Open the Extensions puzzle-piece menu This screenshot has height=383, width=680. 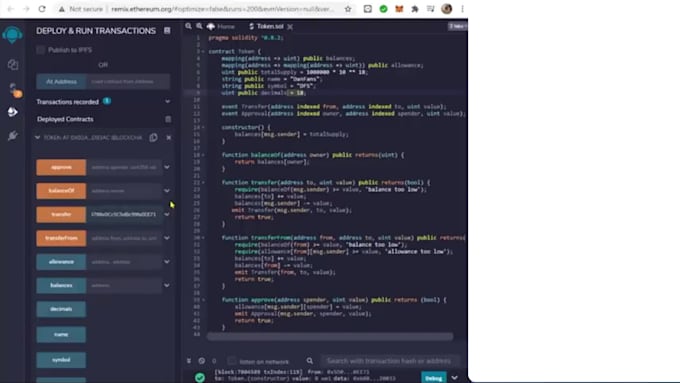click(415, 9)
